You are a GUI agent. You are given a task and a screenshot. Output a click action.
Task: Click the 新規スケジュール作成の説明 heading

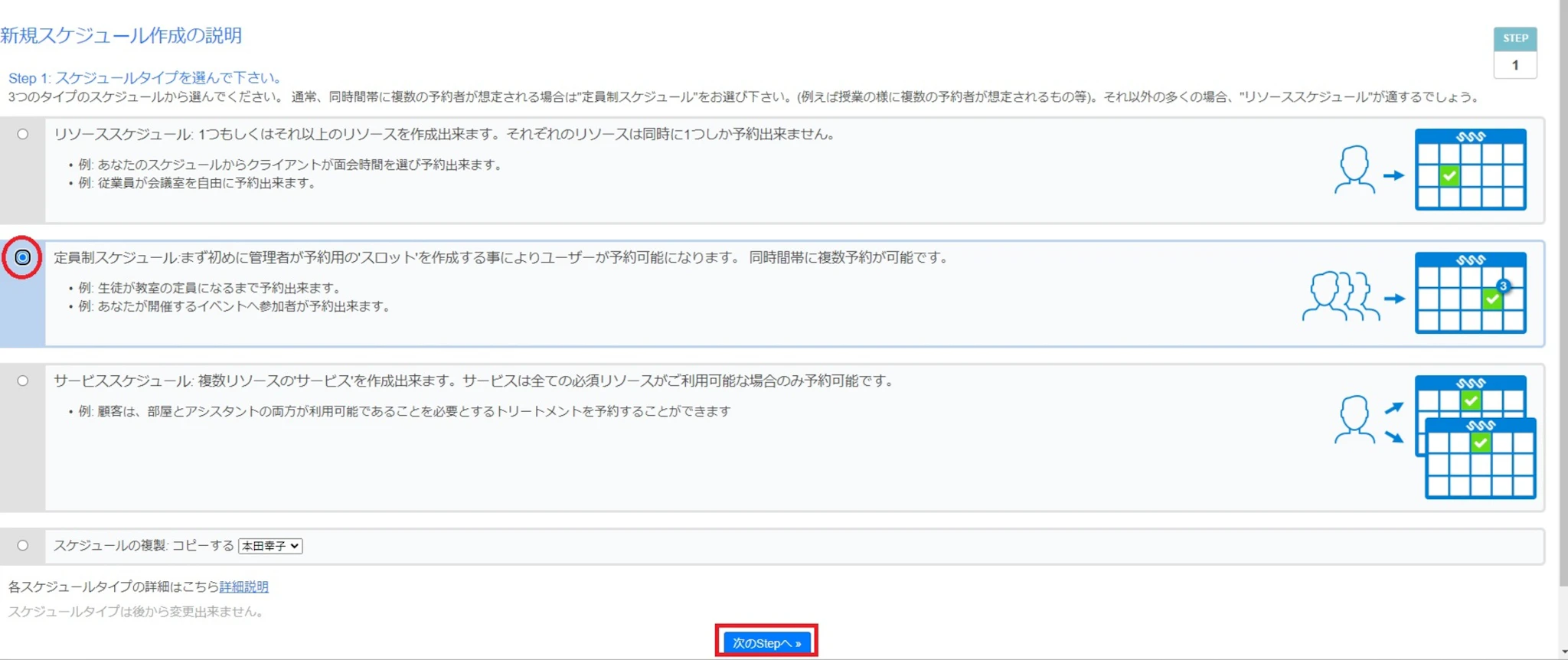(121, 35)
